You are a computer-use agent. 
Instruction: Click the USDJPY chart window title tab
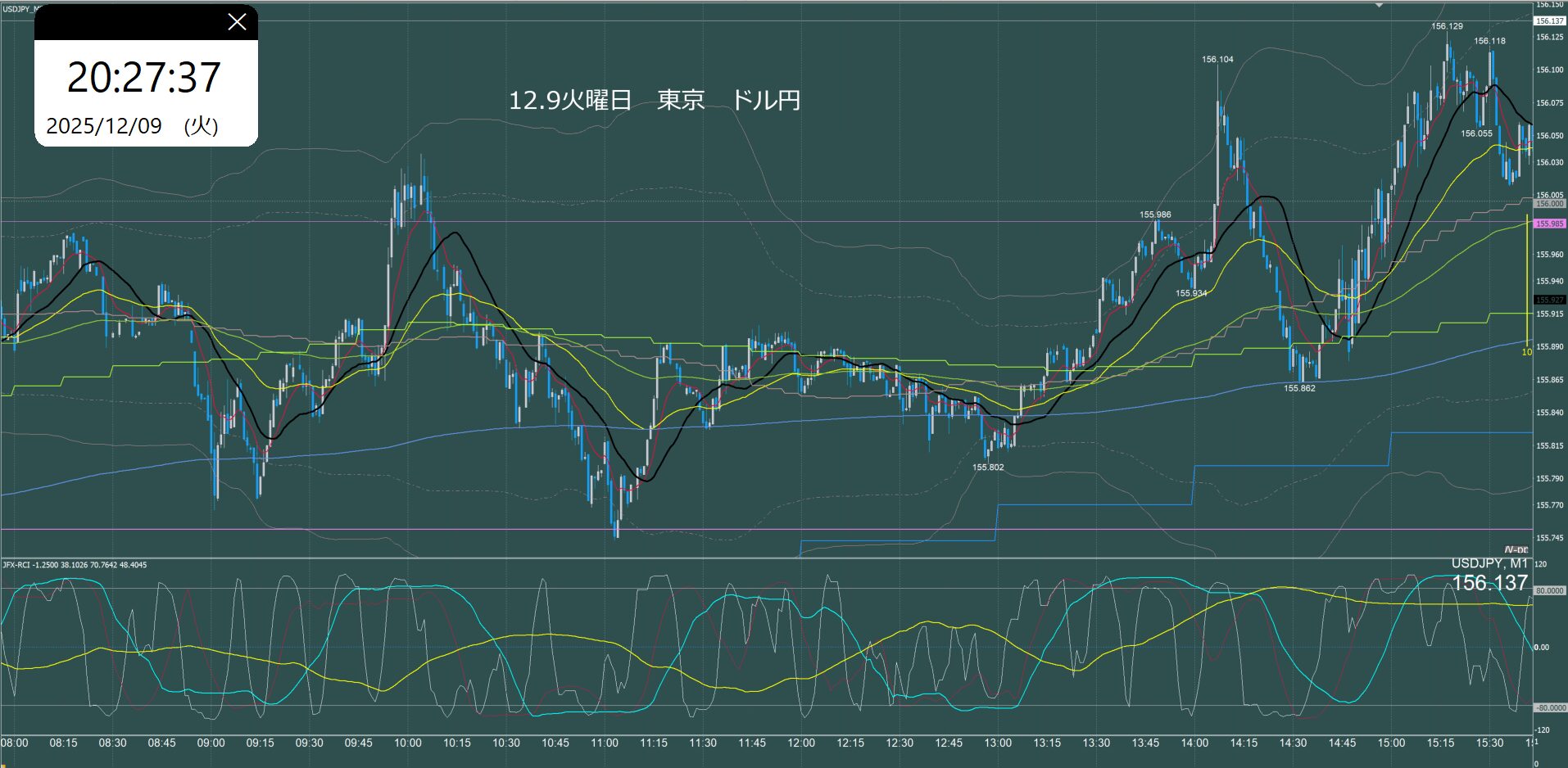click(x=16, y=8)
